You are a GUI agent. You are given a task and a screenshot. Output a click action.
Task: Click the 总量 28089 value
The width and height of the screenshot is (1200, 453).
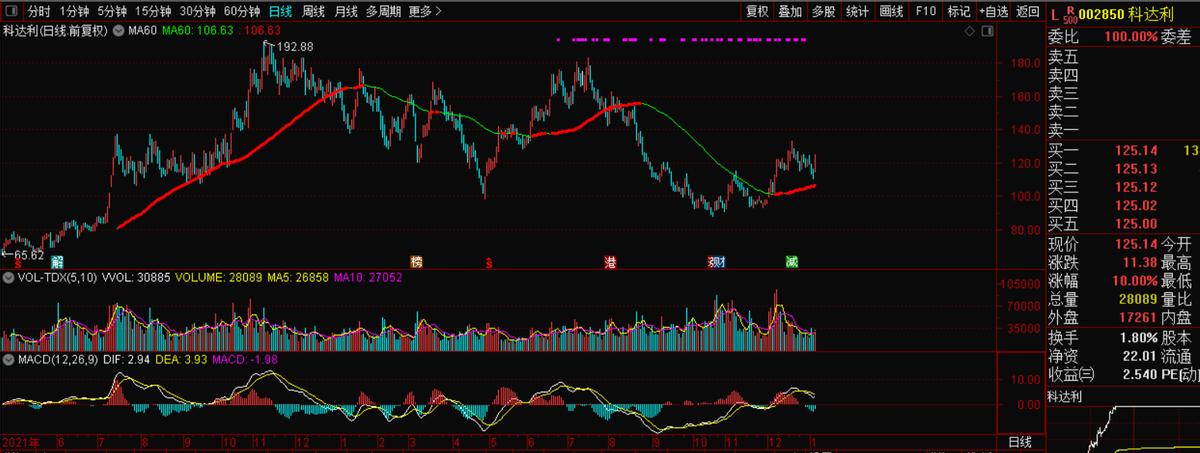tap(1138, 298)
